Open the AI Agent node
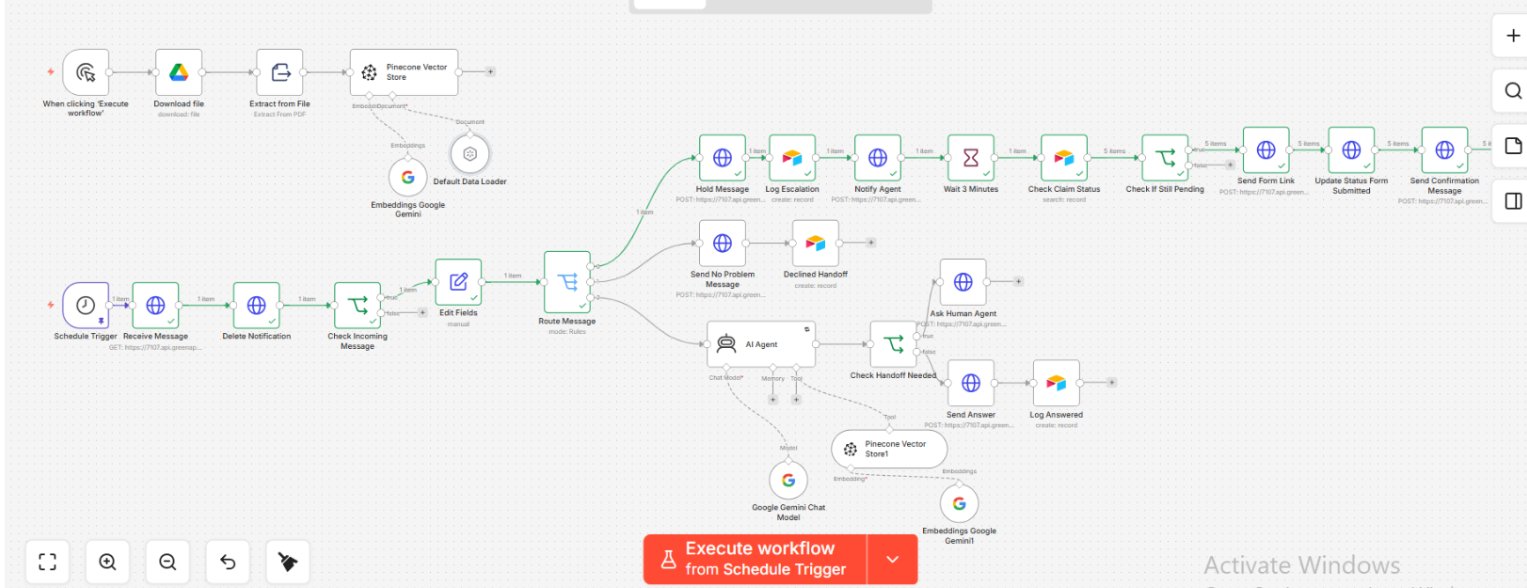Viewport: 1527px width, 588px height. 761,343
